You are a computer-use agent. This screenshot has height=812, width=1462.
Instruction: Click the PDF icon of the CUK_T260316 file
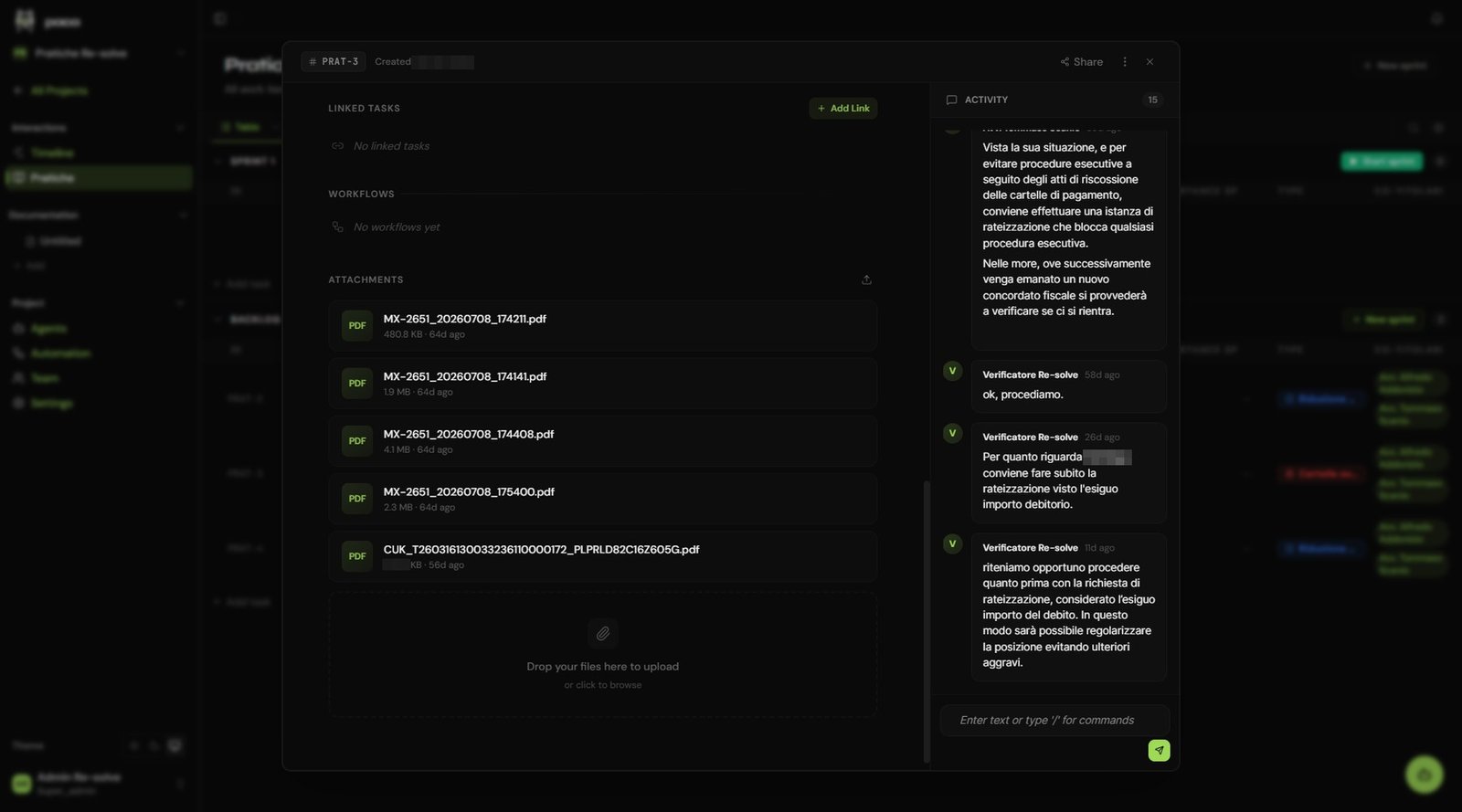(357, 556)
